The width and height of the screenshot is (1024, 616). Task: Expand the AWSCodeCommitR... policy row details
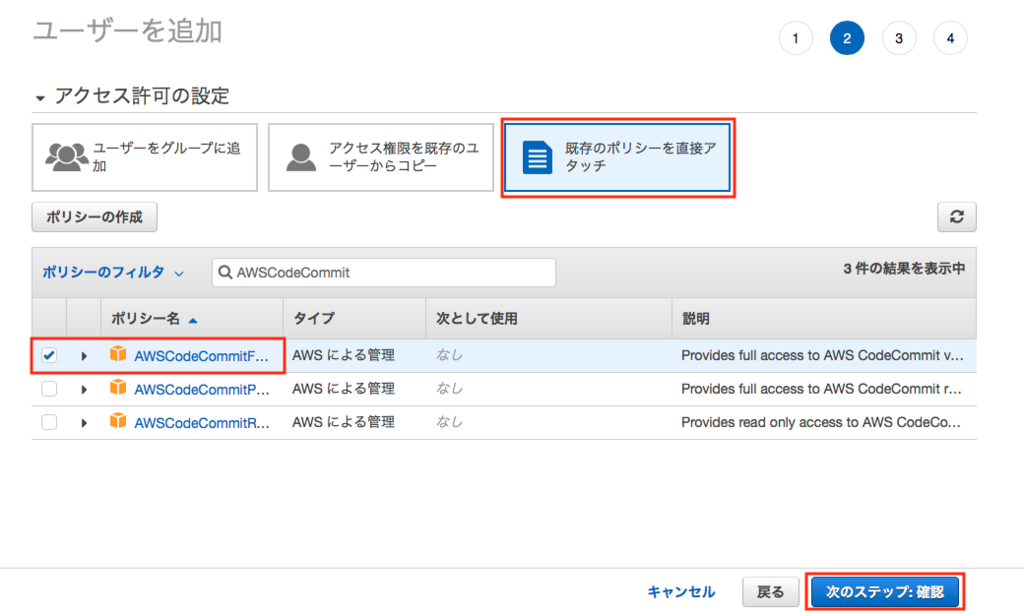coord(84,423)
